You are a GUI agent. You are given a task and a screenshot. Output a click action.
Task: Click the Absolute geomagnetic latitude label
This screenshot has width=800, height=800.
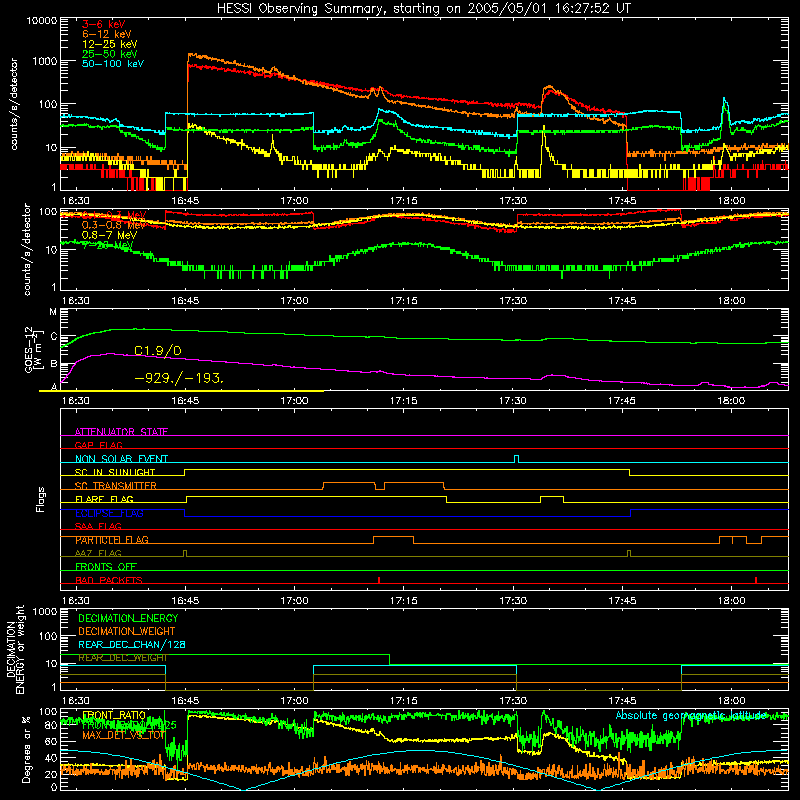pos(691,715)
